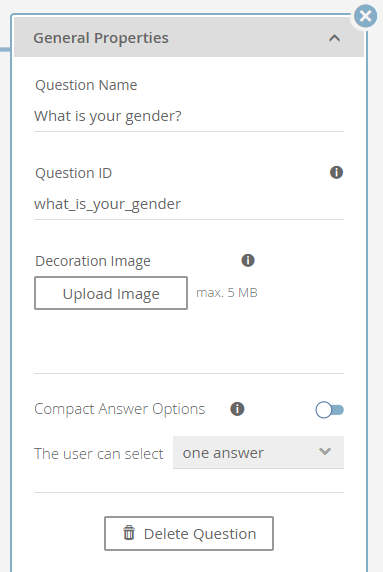Click the Delete Question button text

(200, 534)
